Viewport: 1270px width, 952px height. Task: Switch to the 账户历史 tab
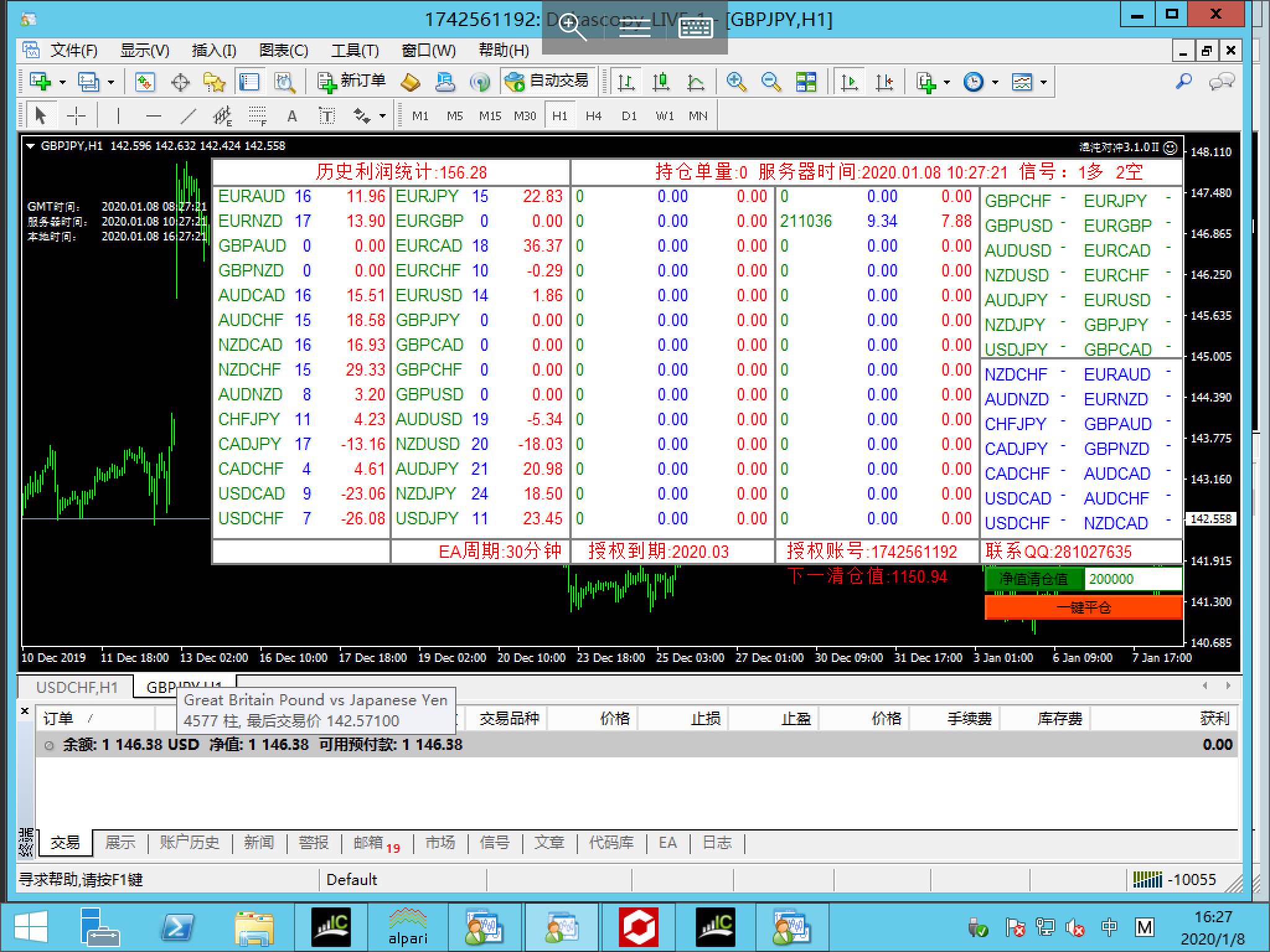tap(189, 843)
